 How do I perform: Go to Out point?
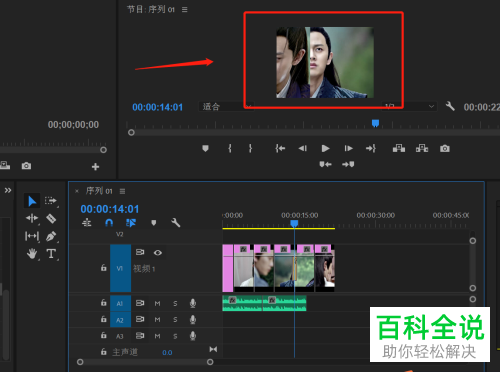point(371,148)
